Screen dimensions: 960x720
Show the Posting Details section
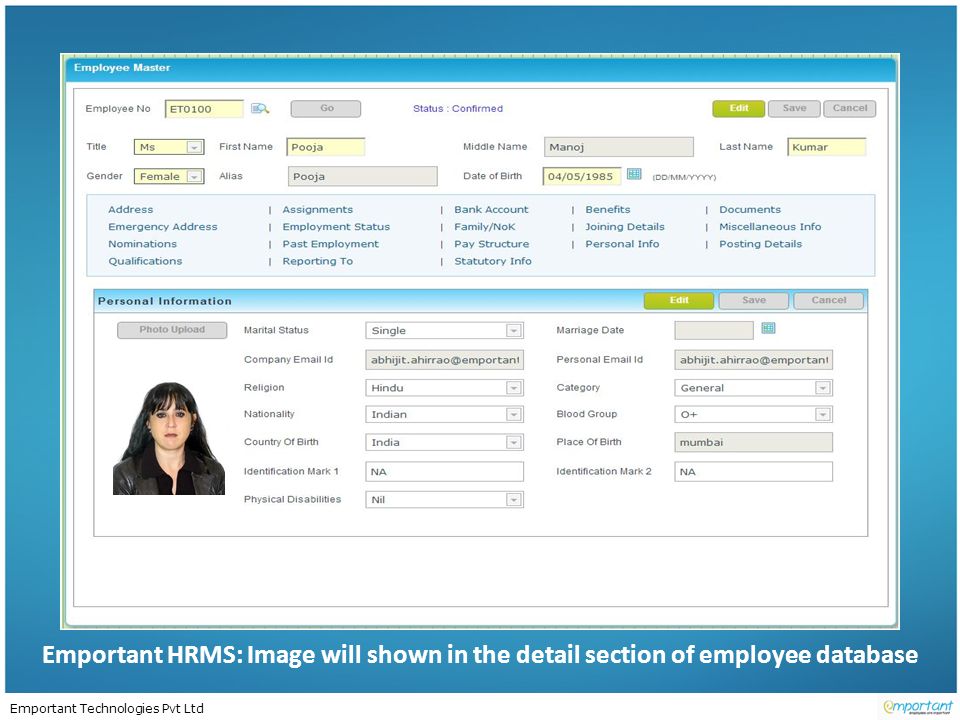click(x=760, y=244)
